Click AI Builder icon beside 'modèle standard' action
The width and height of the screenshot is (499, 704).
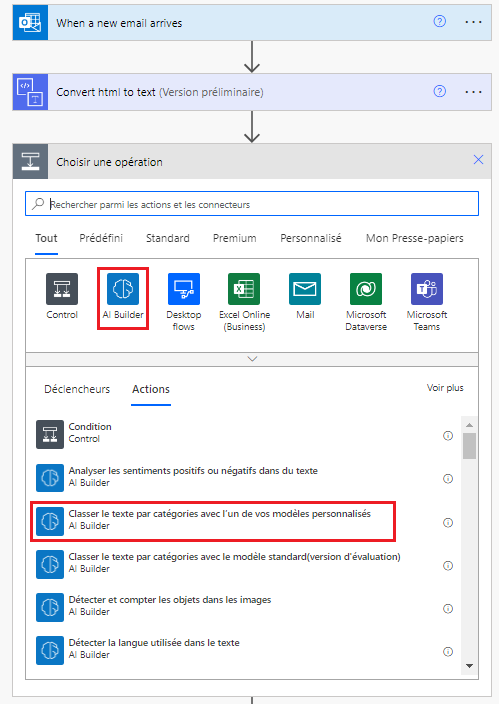point(50,564)
